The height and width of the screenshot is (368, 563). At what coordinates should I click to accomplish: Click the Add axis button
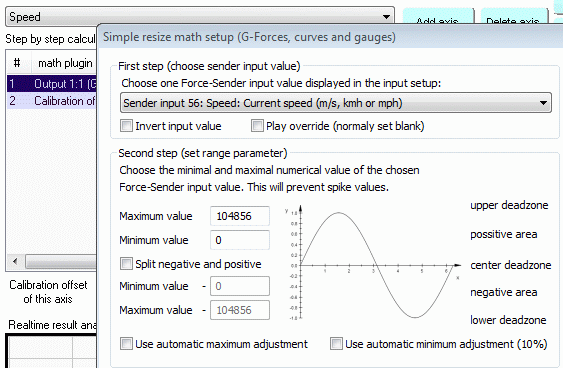click(x=438, y=17)
